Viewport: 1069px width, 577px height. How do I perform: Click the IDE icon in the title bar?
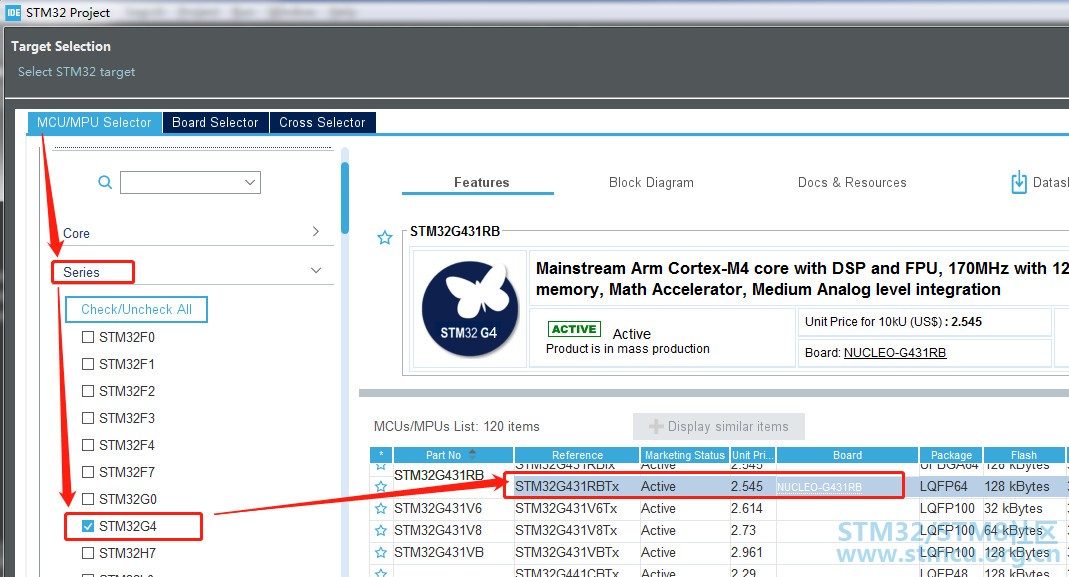[x=14, y=12]
